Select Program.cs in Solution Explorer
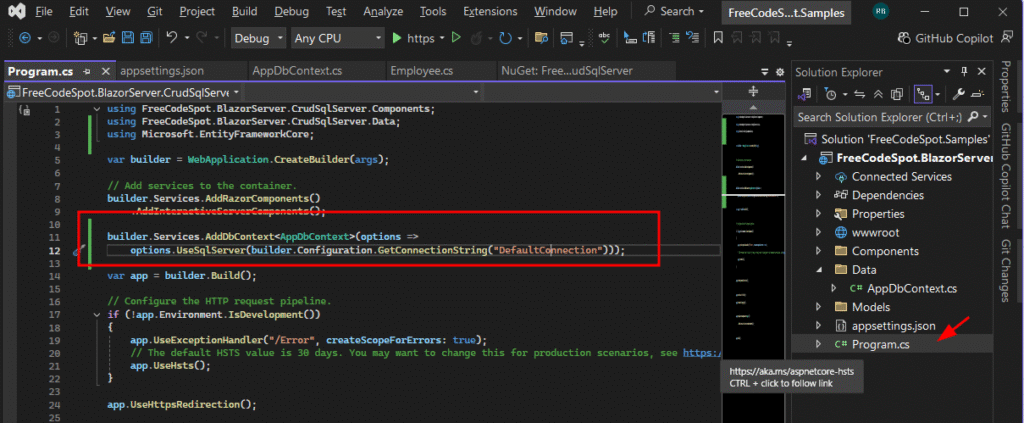 (880, 344)
